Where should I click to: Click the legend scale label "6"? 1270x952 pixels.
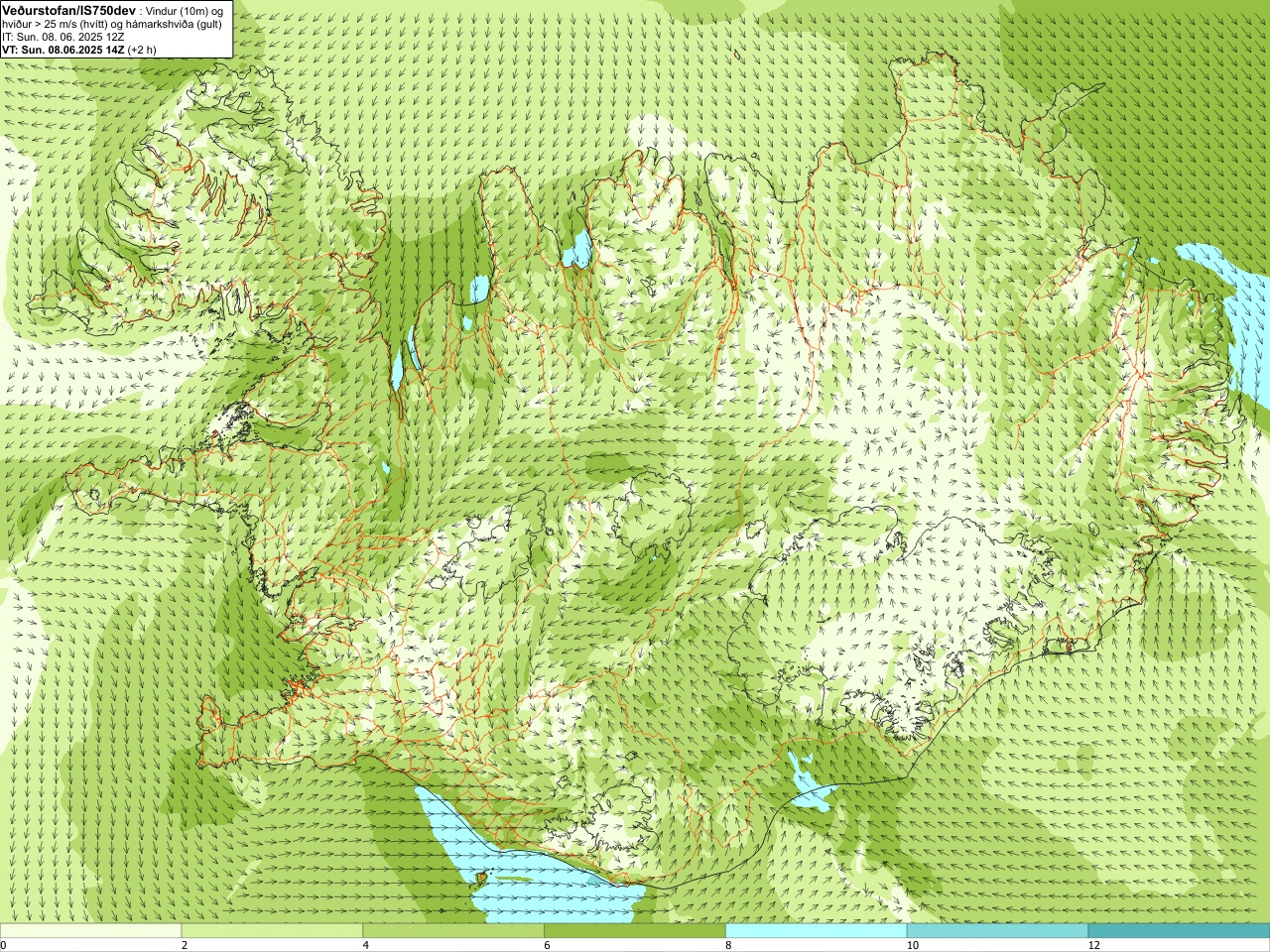tap(547, 946)
